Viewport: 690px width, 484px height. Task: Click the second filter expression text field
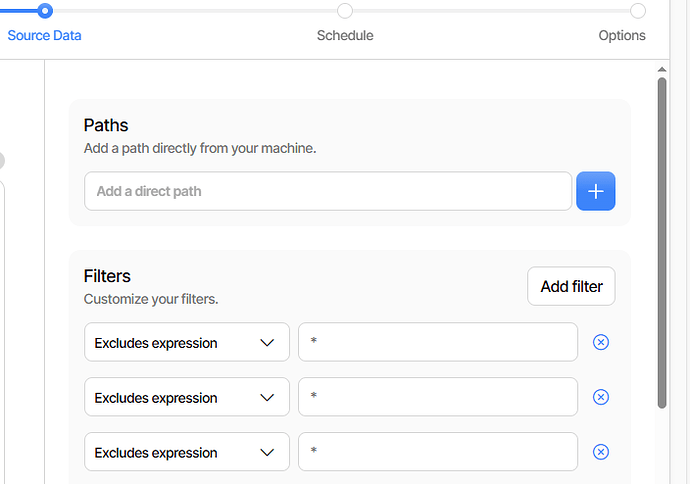[x=438, y=397]
